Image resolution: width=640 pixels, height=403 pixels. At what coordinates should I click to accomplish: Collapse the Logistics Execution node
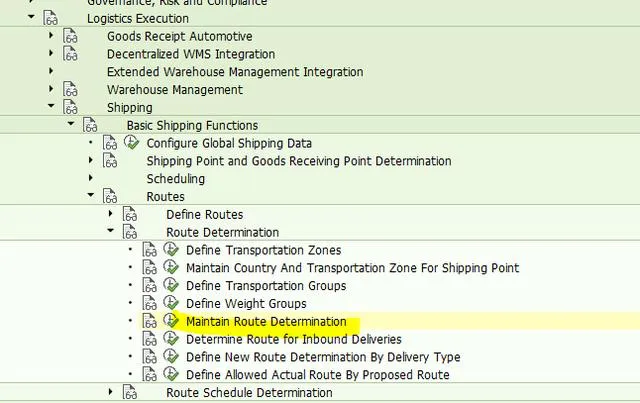click(31, 18)
